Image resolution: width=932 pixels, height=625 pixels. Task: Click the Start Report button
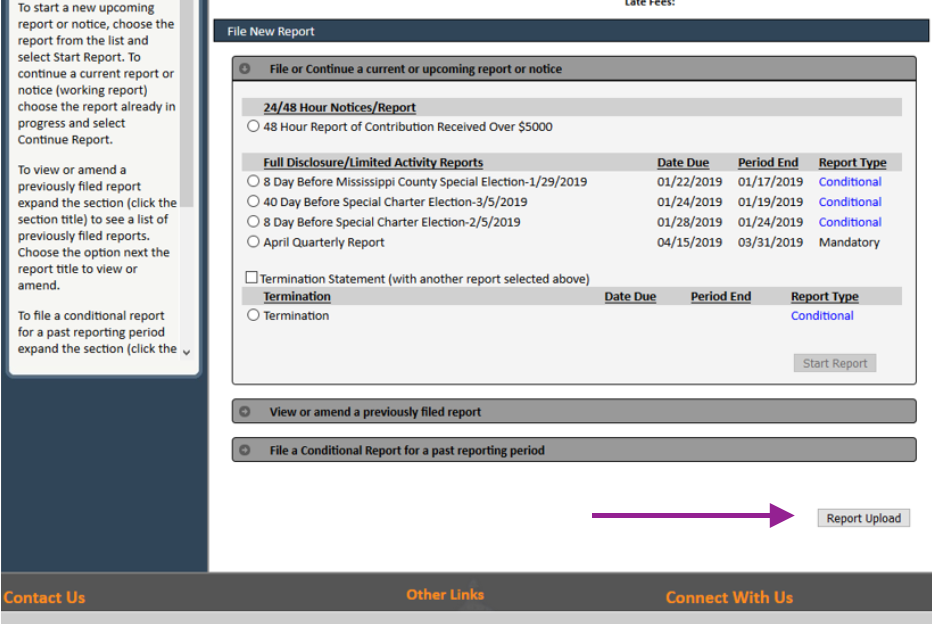click(x=835, y=363)
